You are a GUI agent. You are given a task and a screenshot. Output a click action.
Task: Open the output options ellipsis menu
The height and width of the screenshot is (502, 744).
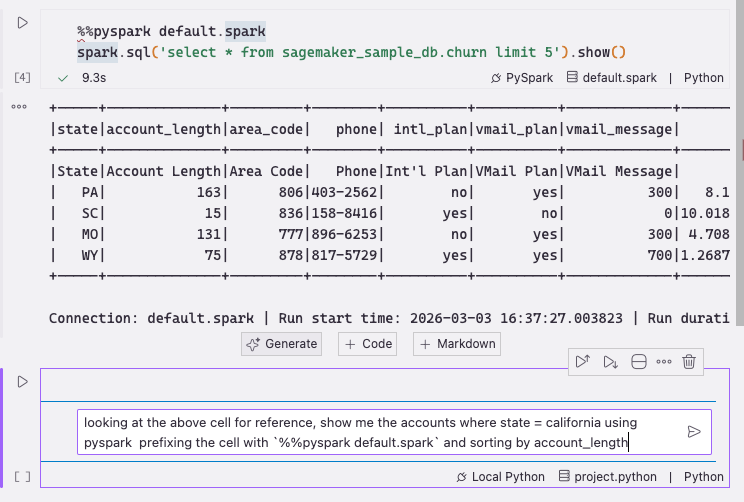(x=19, y=107)
